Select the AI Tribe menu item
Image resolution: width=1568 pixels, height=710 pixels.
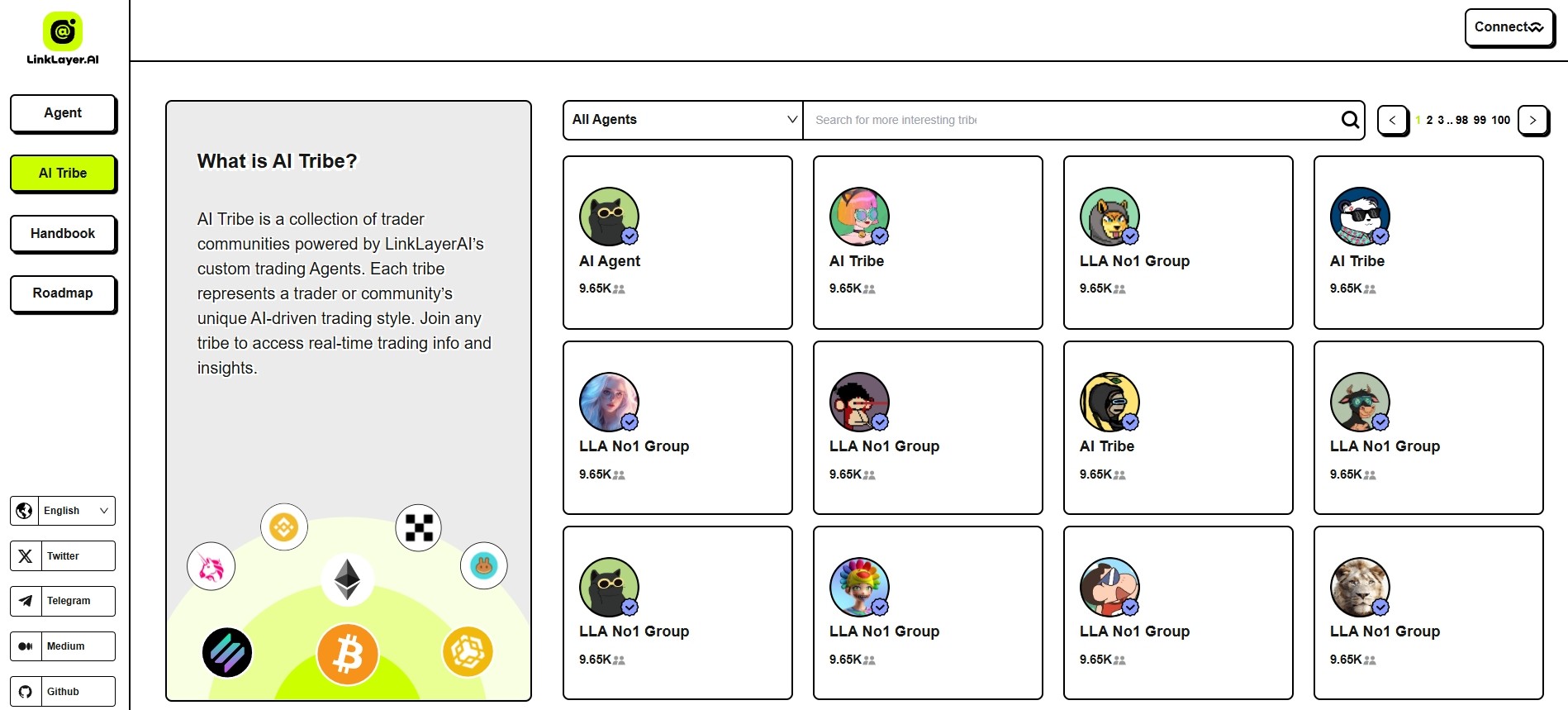[63, 174]
